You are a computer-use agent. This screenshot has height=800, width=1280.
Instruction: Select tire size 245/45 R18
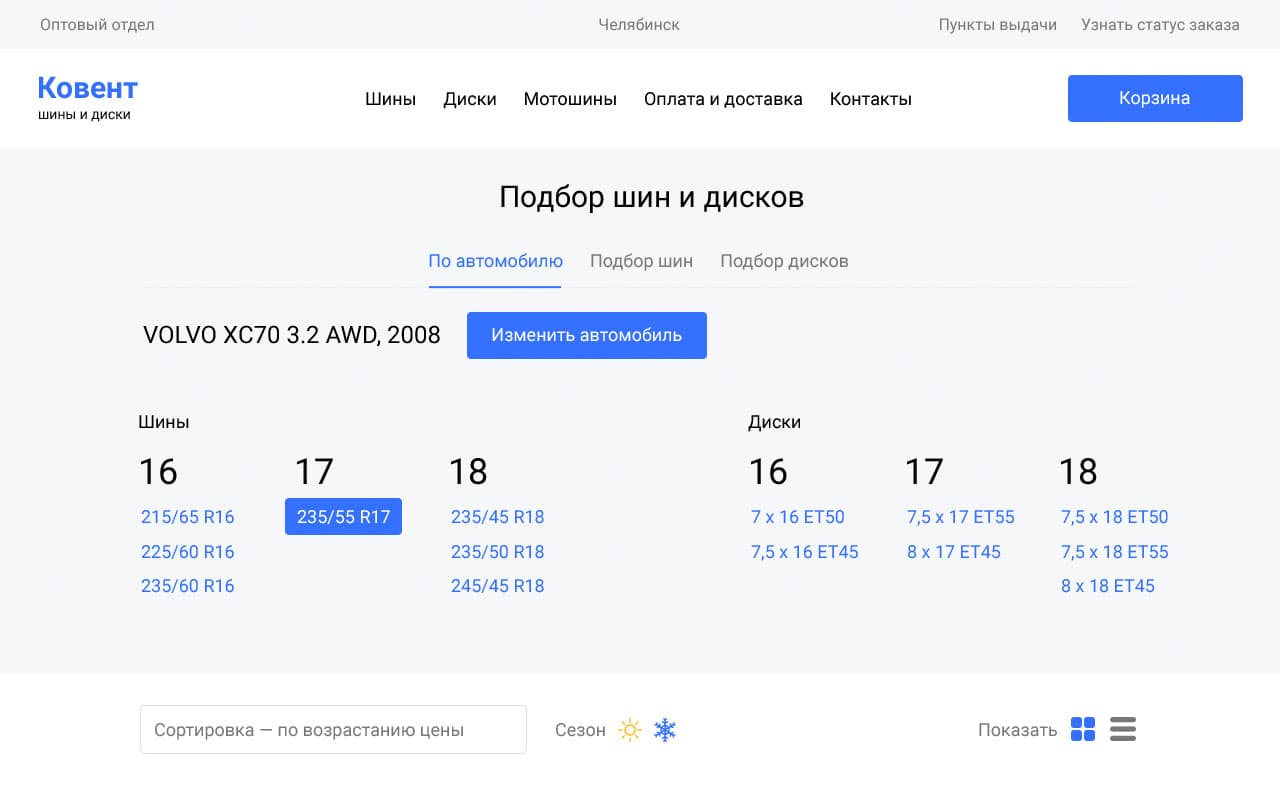[498, 586]
